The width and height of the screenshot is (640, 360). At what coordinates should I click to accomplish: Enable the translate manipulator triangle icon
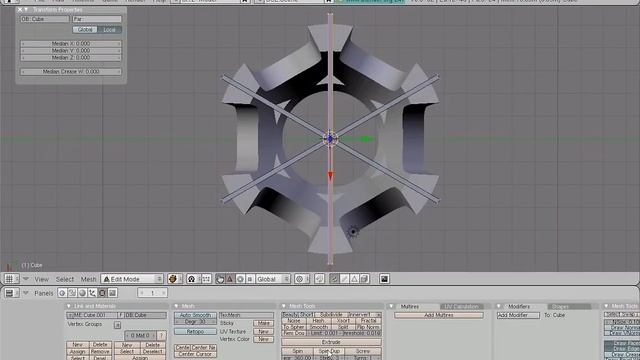click(x=230, y=279)
